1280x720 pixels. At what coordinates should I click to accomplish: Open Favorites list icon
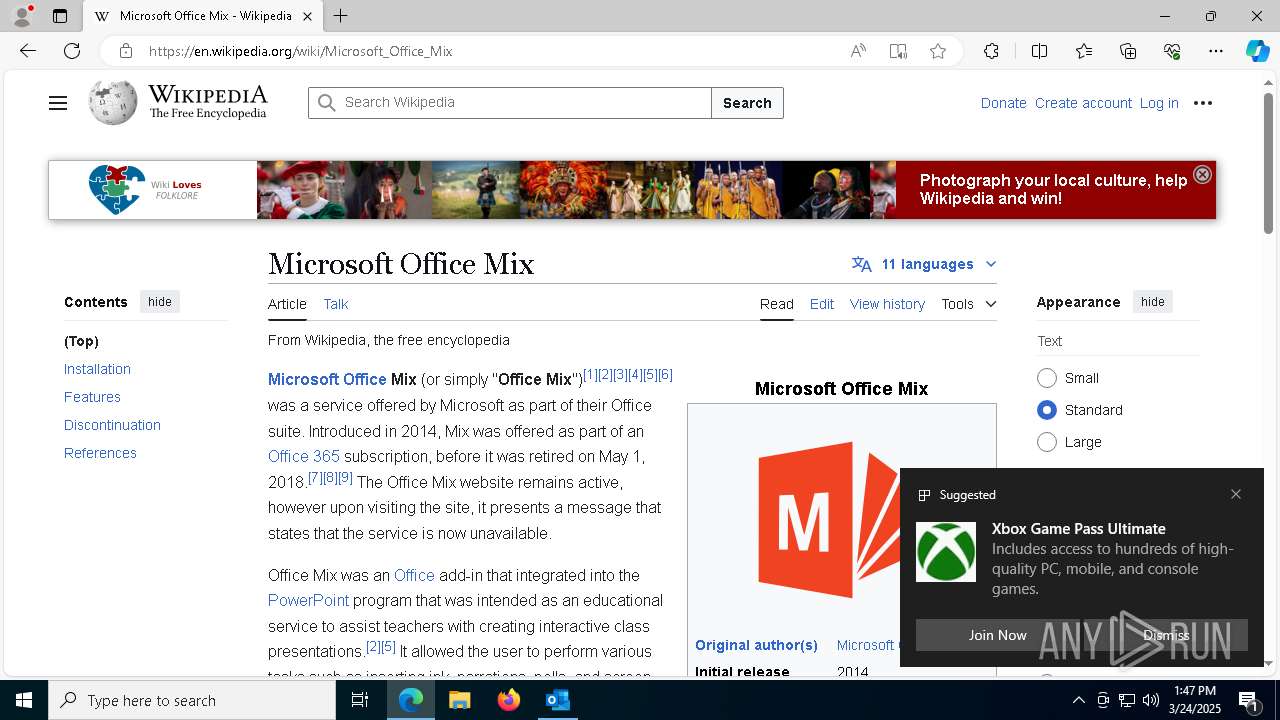click(x=1084, y=51)
